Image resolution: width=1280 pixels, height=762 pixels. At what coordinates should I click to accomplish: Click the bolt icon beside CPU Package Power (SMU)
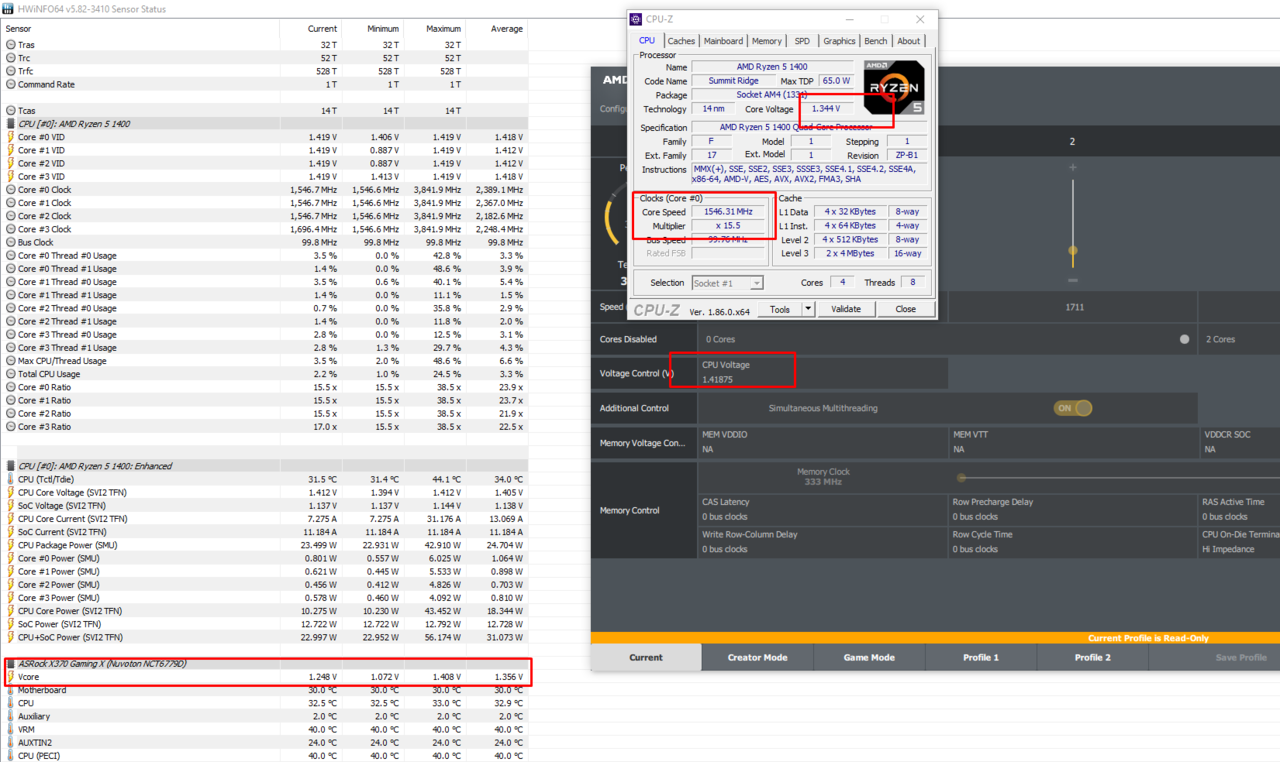(11, 545)
